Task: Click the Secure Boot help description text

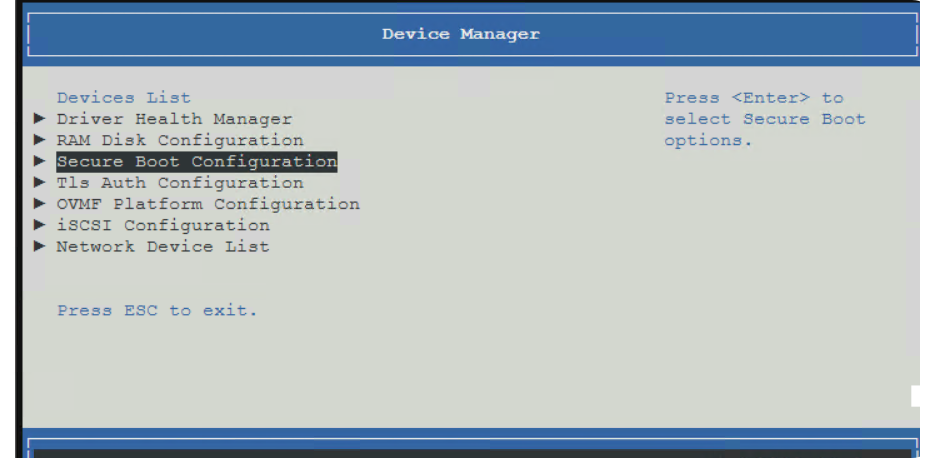Action: coord(765,119)
